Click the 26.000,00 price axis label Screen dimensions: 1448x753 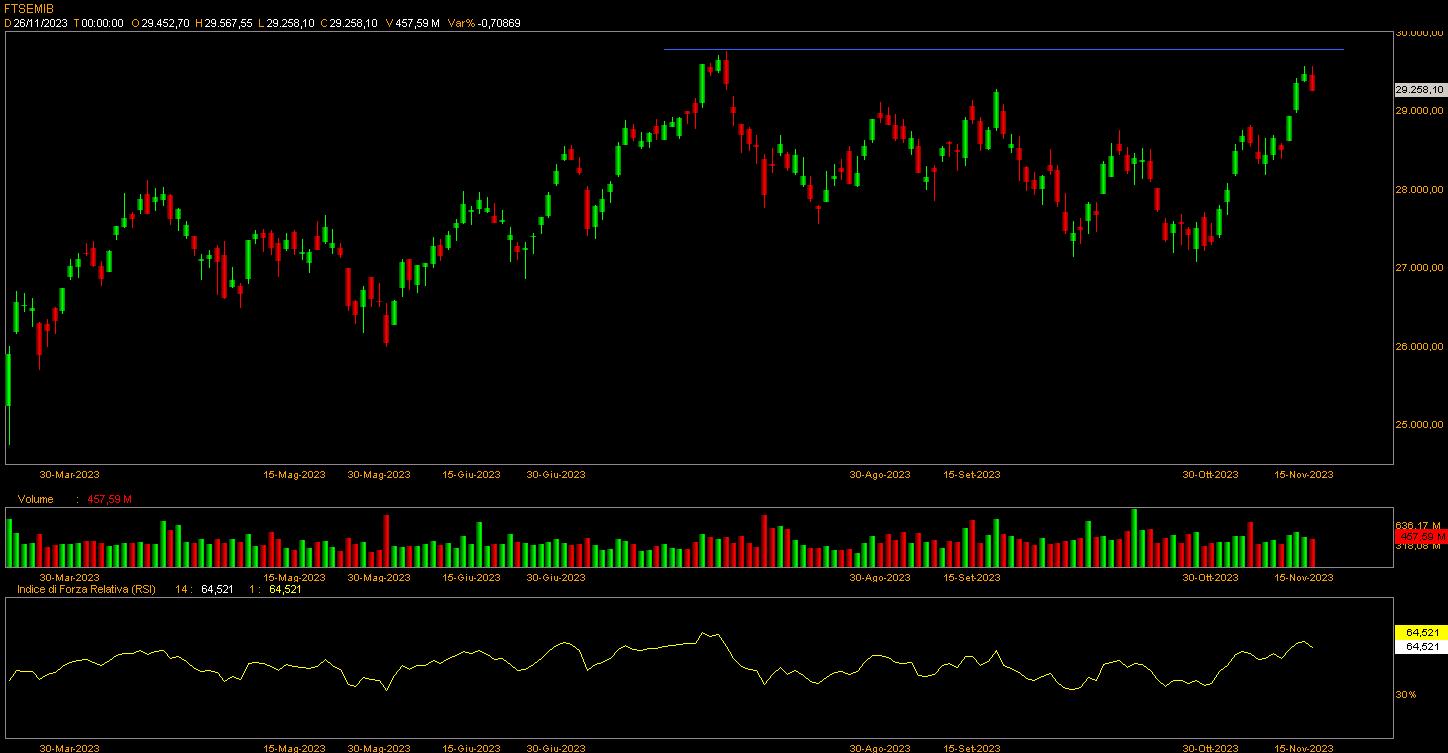[1419, 347]
